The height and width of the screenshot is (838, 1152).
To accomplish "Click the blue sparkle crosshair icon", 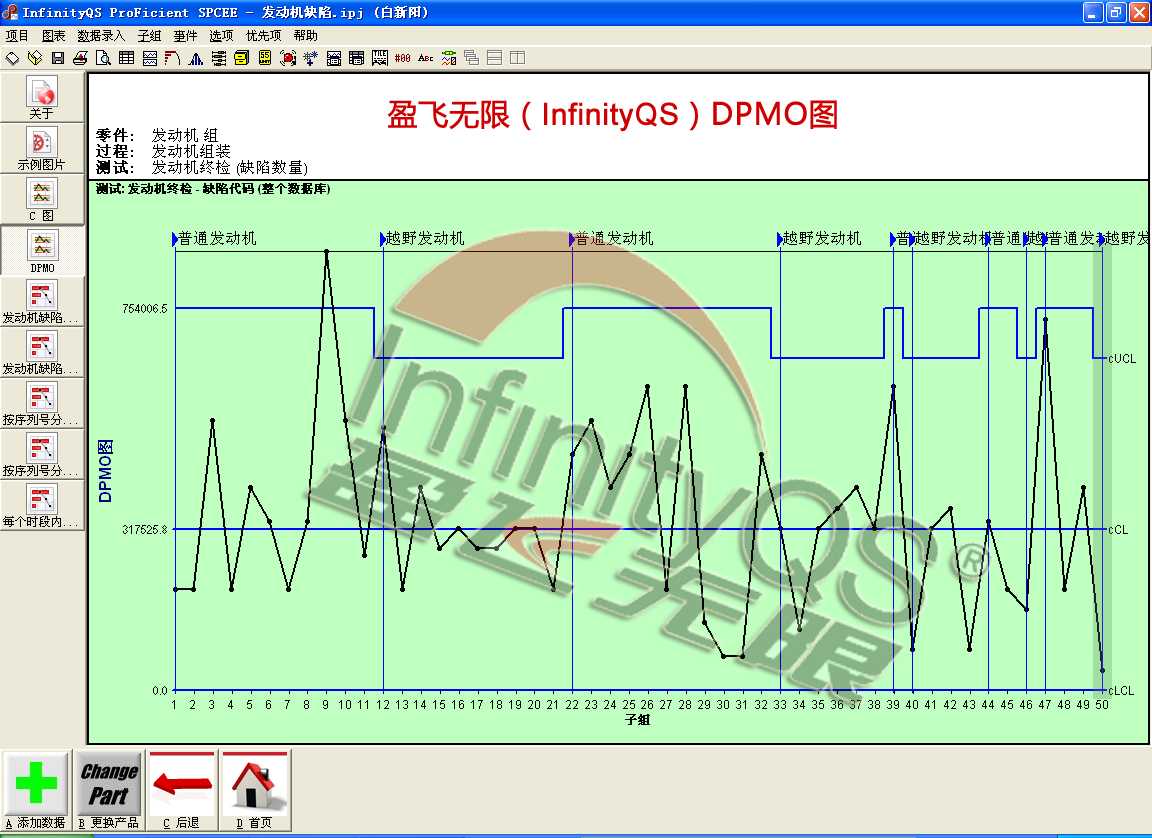I will (311, 58).
